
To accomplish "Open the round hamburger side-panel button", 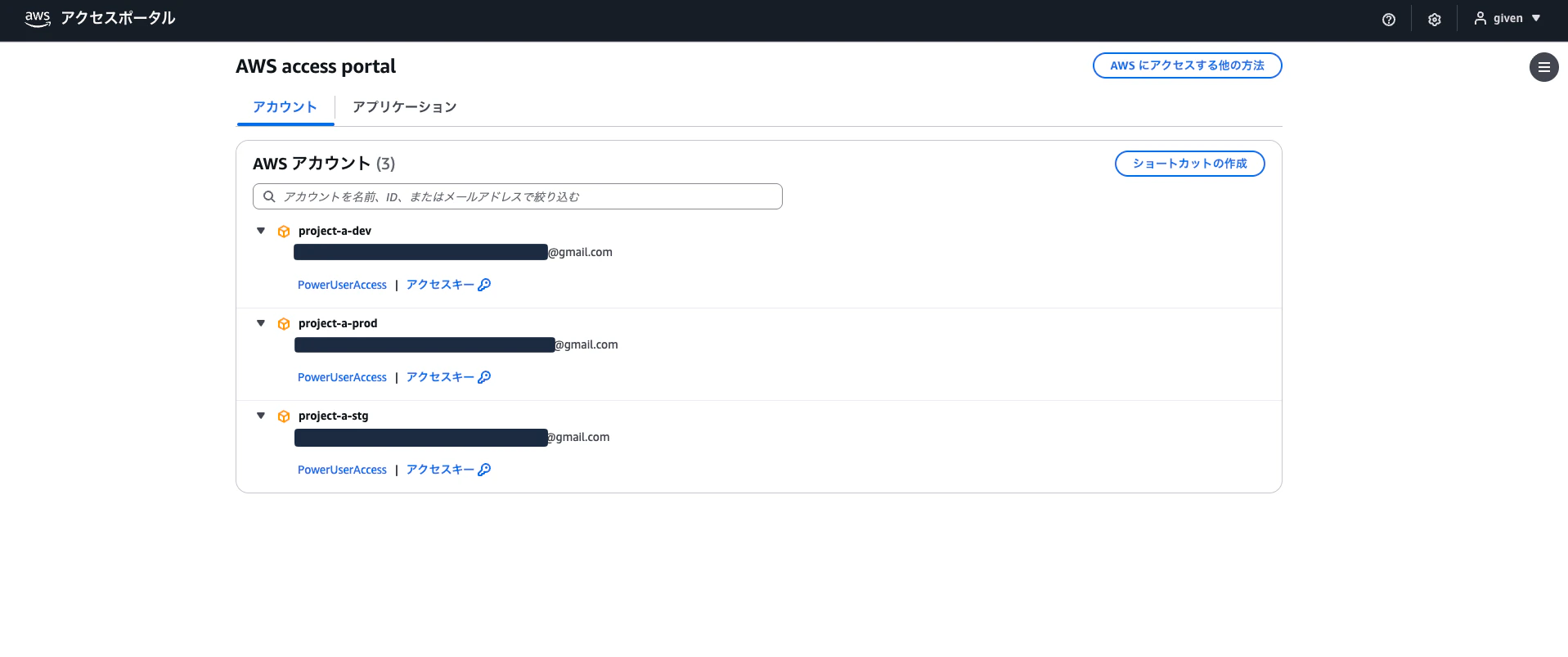I will click(1544, 67).
